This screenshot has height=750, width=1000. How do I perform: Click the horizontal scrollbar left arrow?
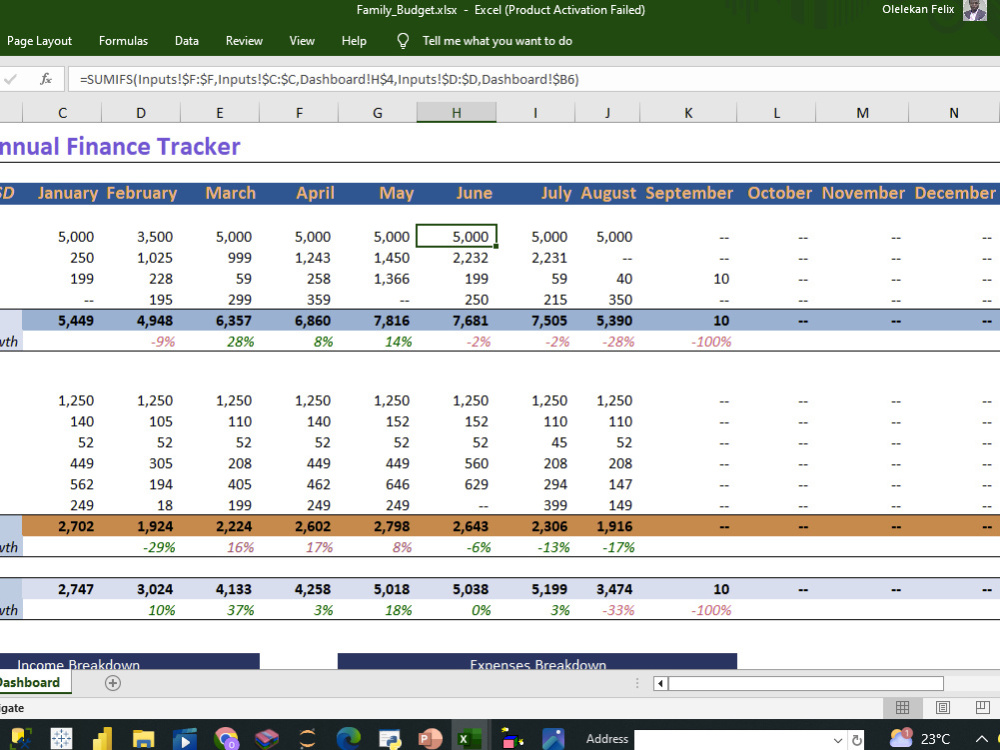tap(660, 684)
